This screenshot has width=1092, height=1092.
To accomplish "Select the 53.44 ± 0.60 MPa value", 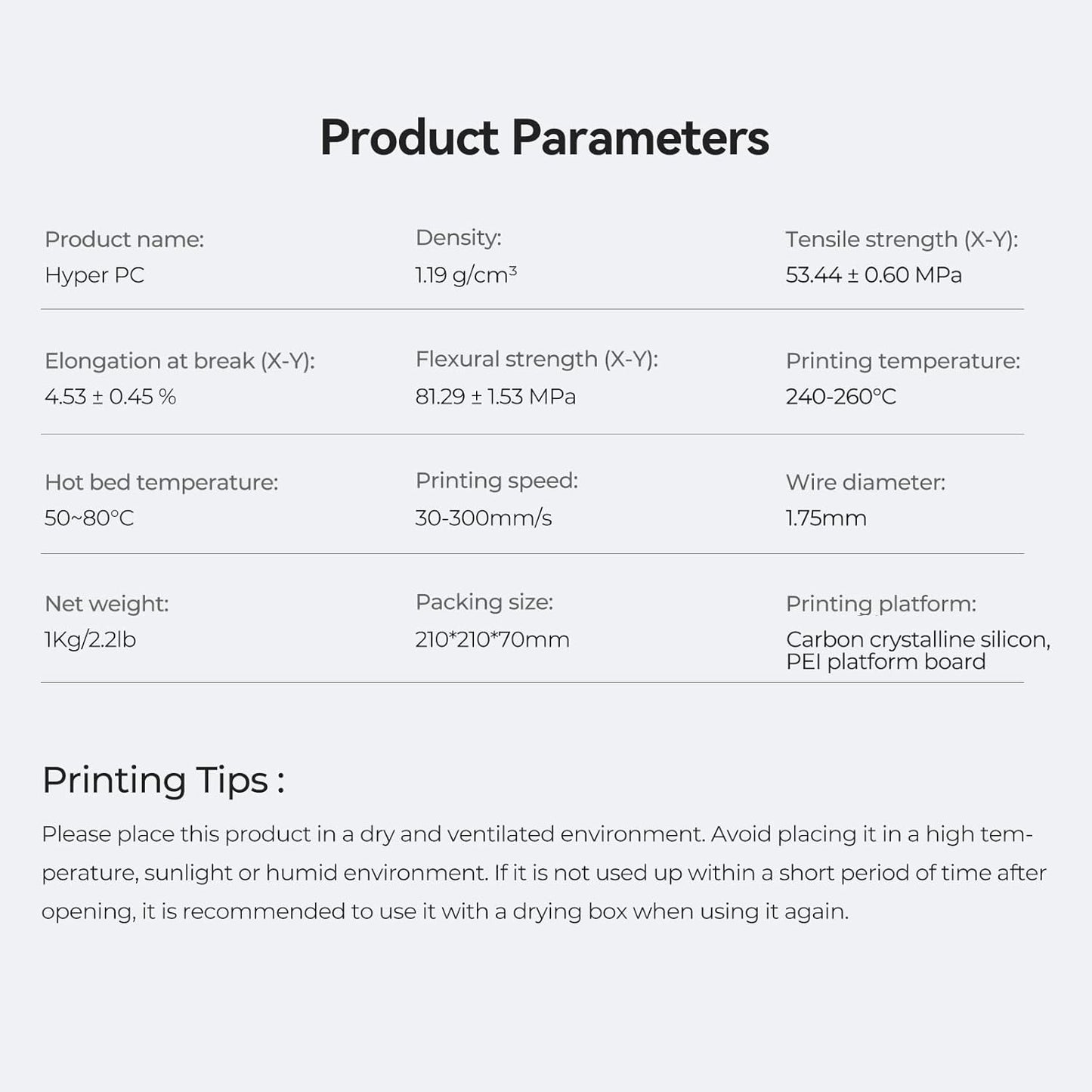I will coord(874,275).
